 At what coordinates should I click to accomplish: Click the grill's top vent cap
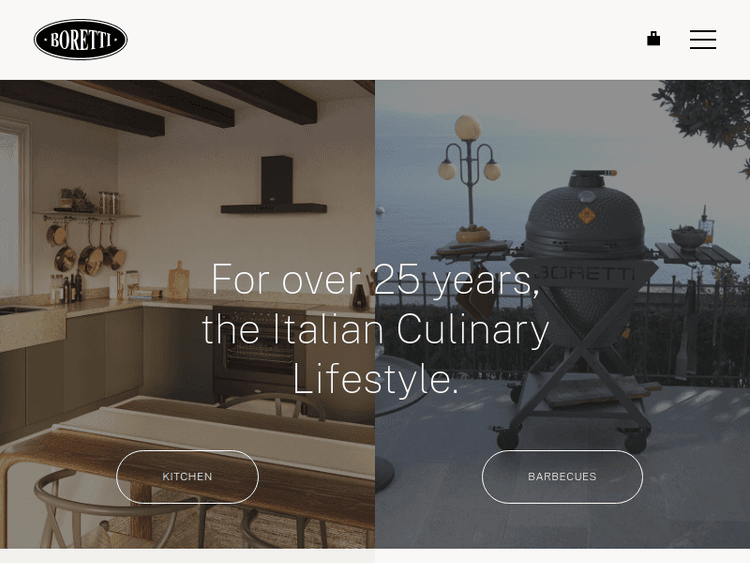592,178
